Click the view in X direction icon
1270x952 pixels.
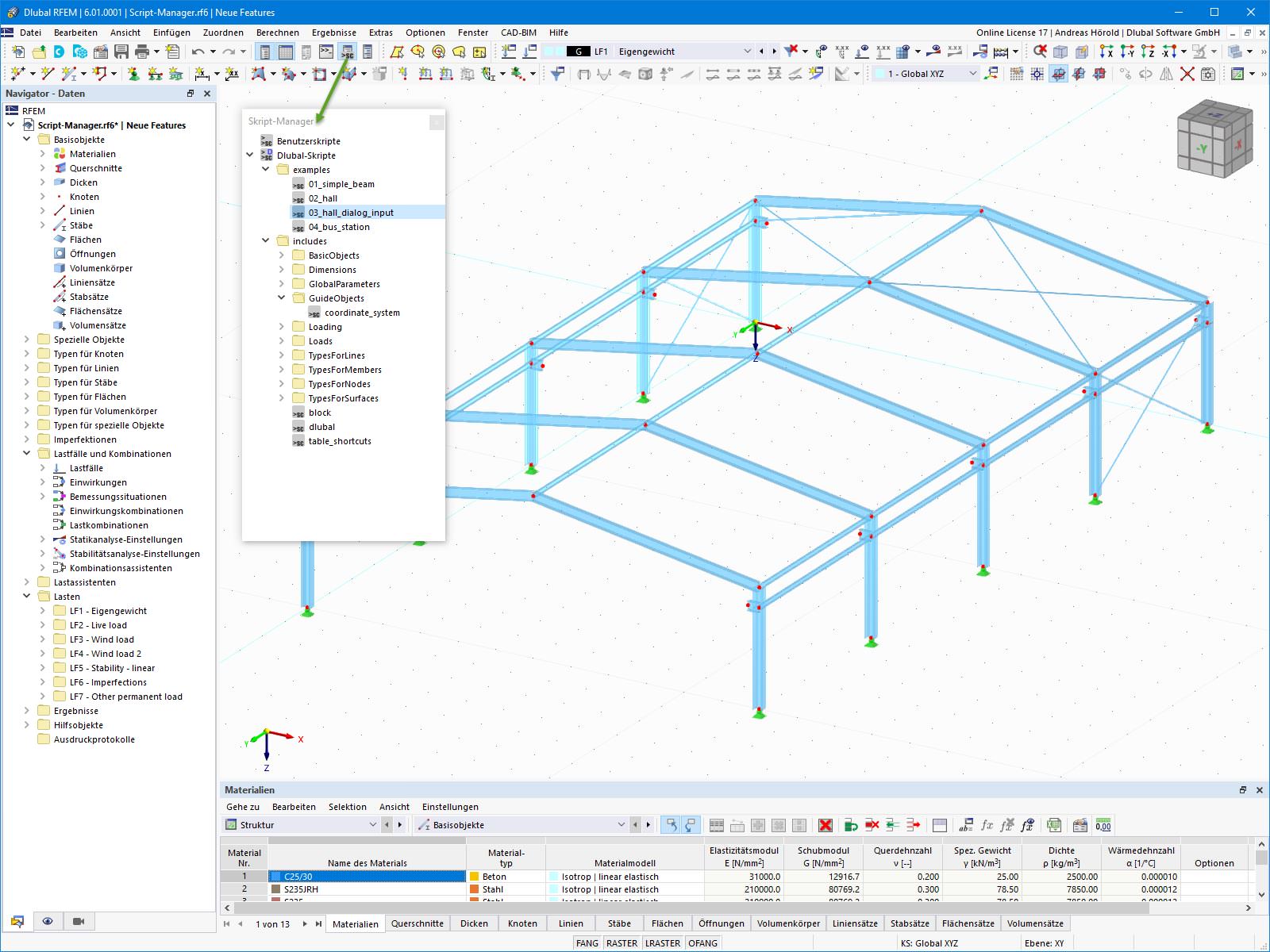pos(1106,52)
